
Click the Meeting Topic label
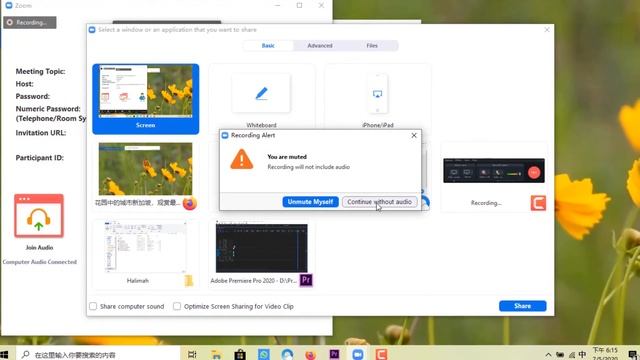[40, 71]
